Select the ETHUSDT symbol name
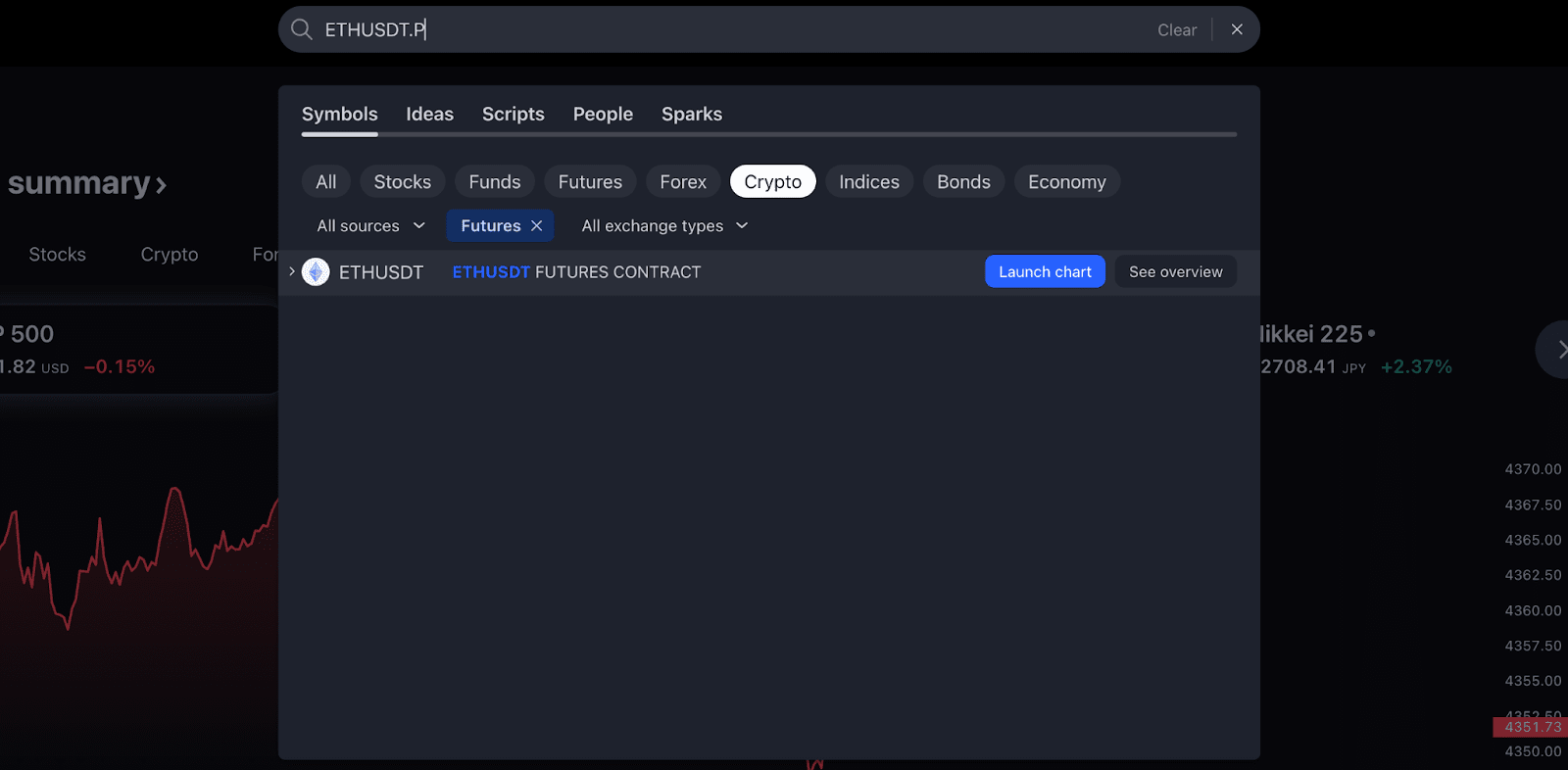 tap(381, 272)
